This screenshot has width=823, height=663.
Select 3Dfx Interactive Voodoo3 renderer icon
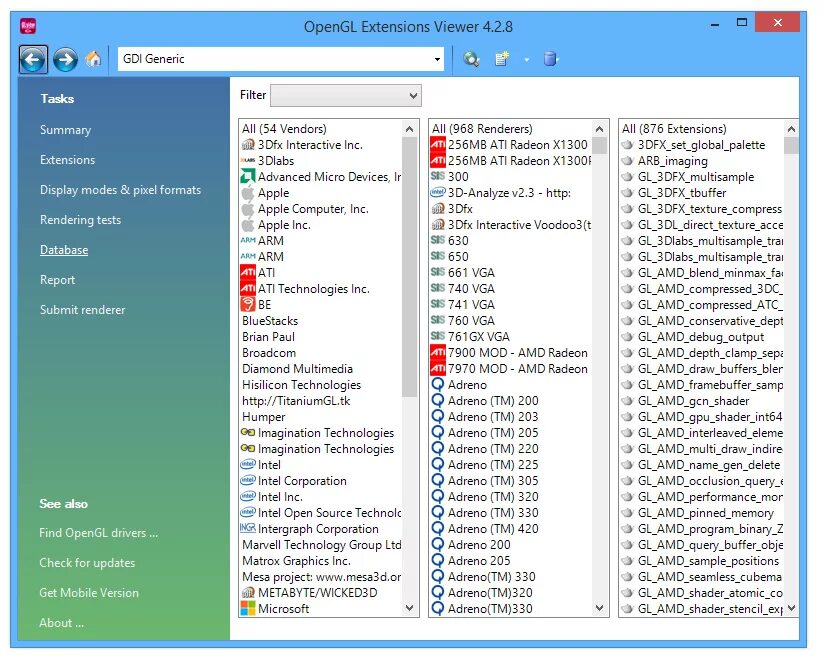click(x=438, y=225)
